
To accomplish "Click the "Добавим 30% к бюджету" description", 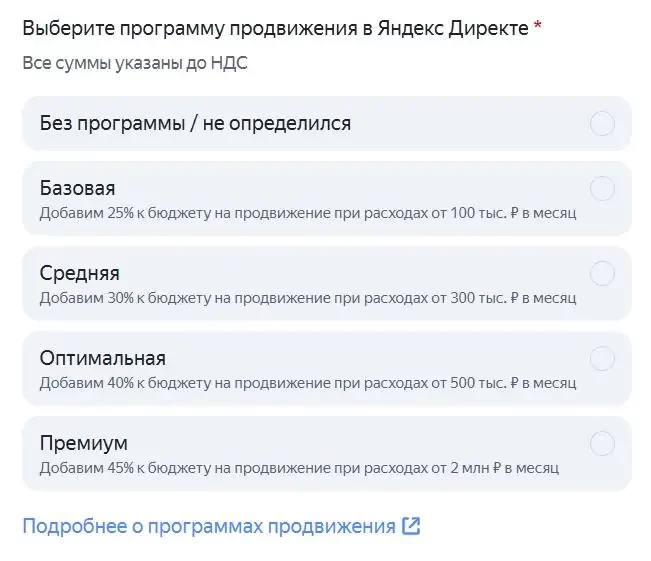I will point(308,298).
